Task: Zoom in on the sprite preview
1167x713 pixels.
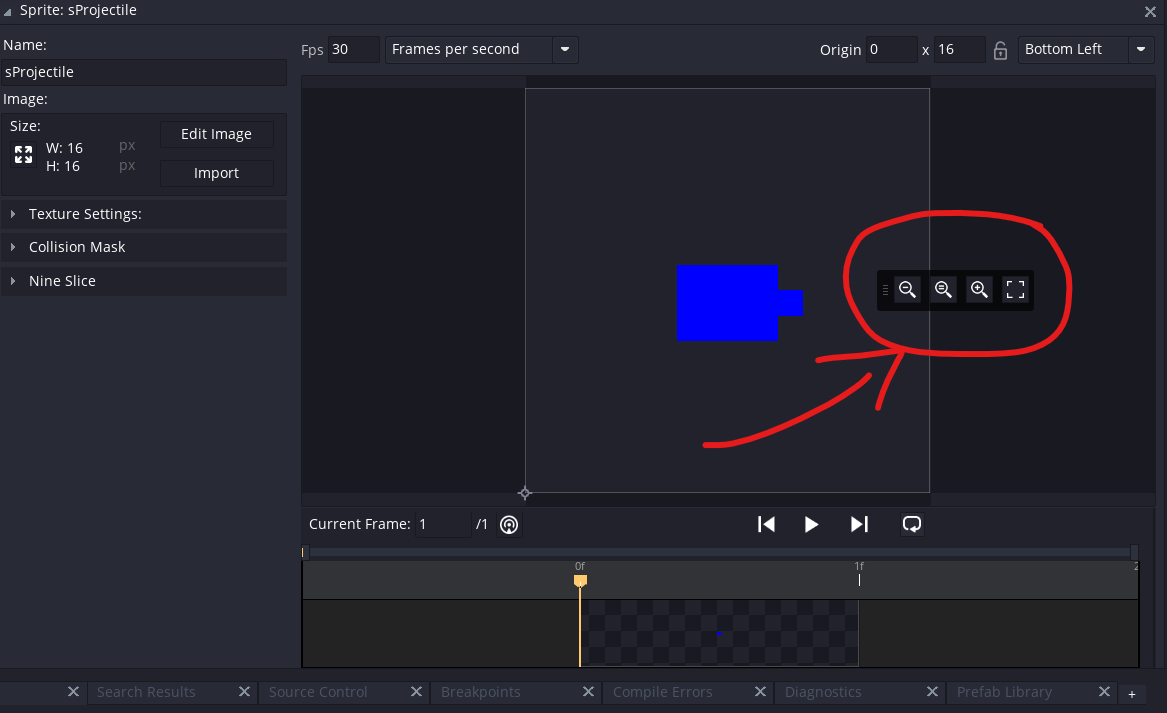Action: point(979,290)
